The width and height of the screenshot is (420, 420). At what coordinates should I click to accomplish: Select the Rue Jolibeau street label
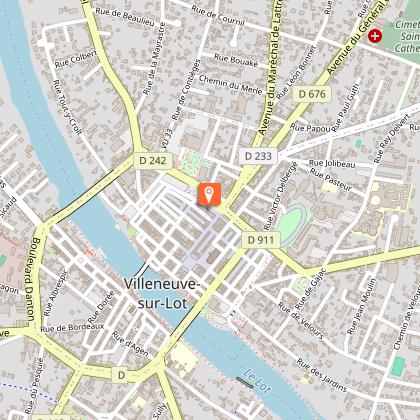click(332, 164)
